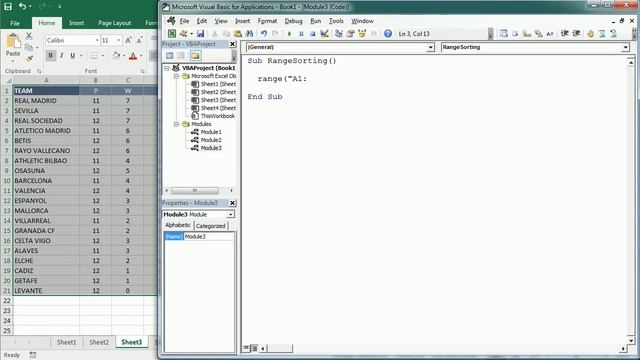The width and height of the screenshot is (640, 360).
Task: Open the Sheet1 worksheet tab
Action: 67,342
